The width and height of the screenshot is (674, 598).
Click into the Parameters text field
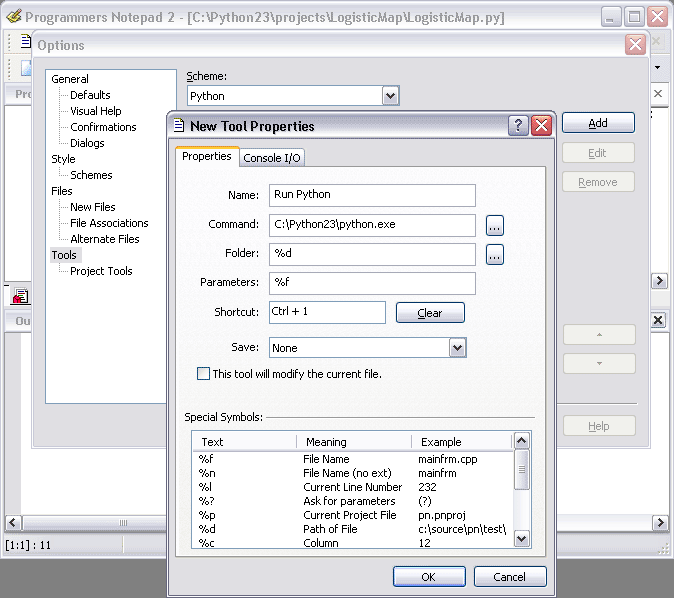(x=372, y=283)
